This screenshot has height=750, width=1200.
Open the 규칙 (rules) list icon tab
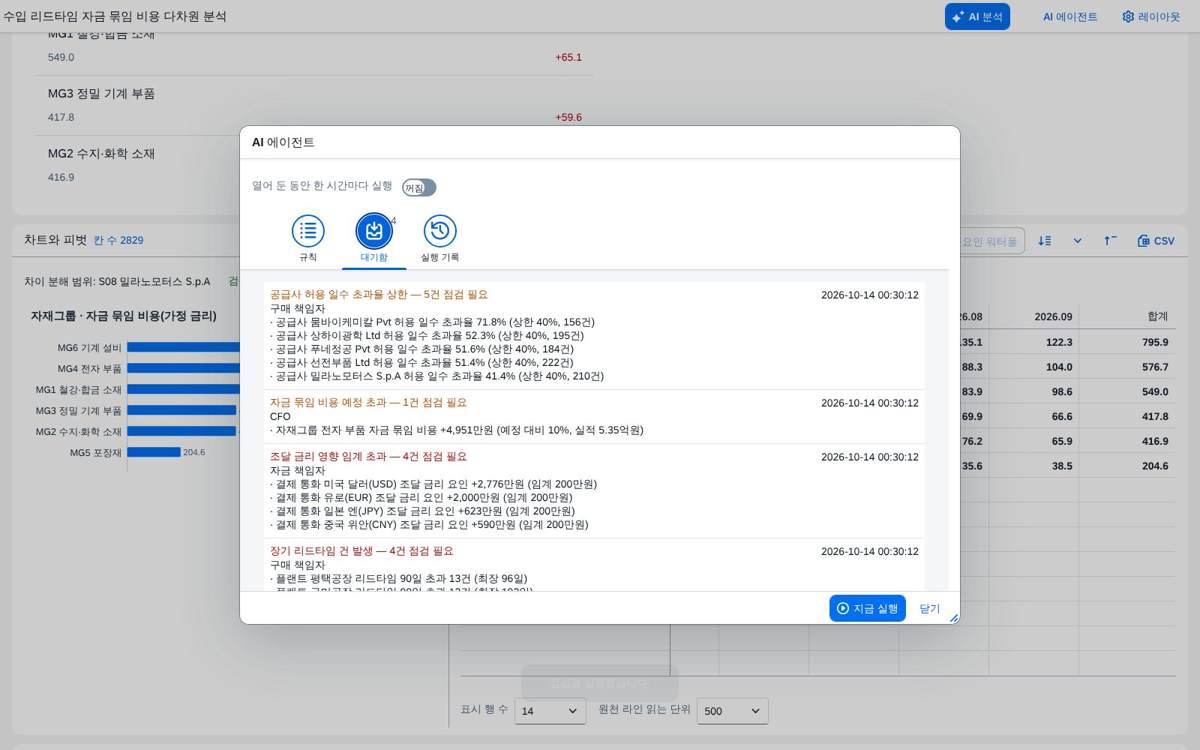[x=308, y=239]
